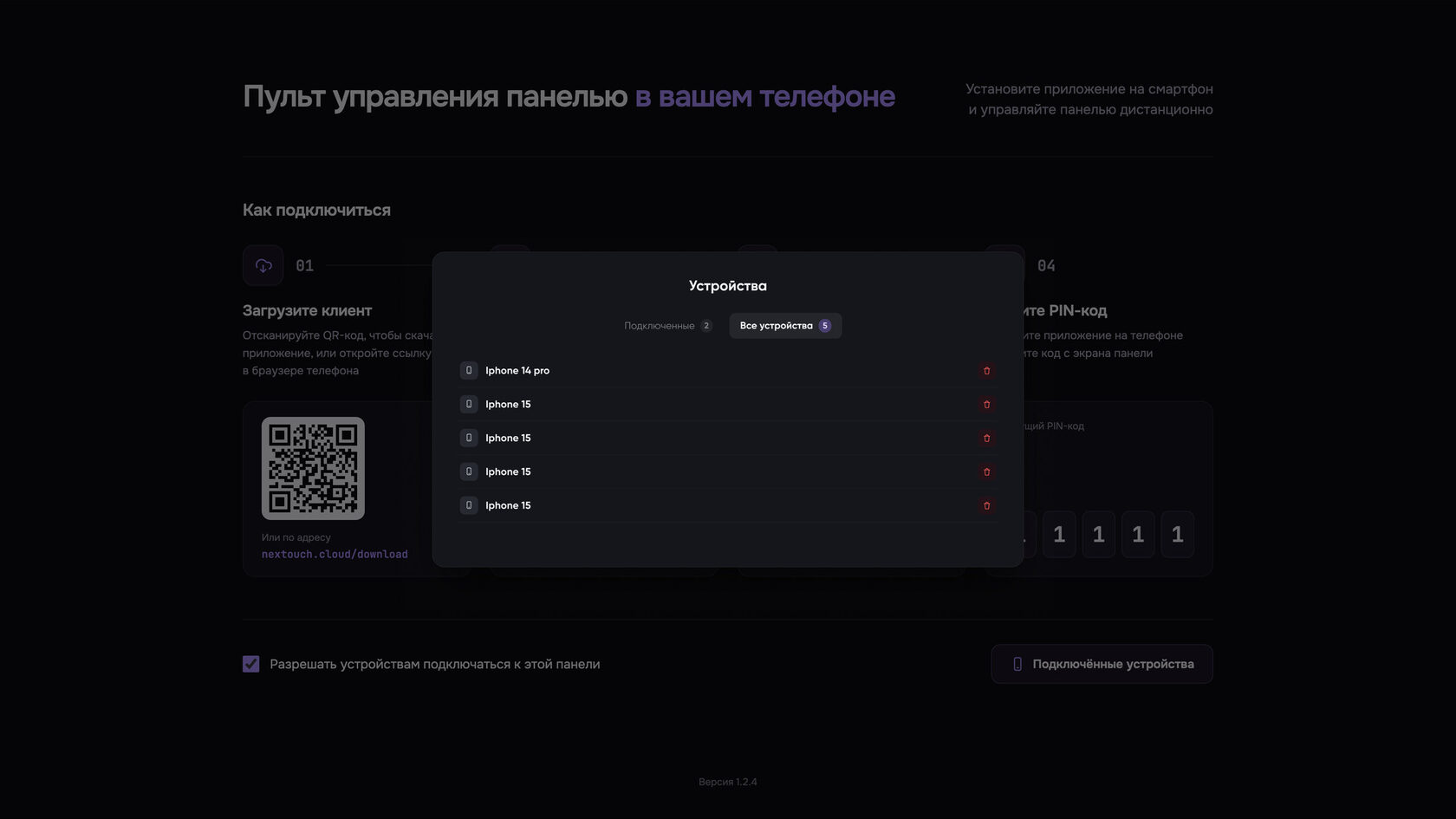Click the step number 01 label
This screenshot has height=819, width=1456.
(304, 266)
